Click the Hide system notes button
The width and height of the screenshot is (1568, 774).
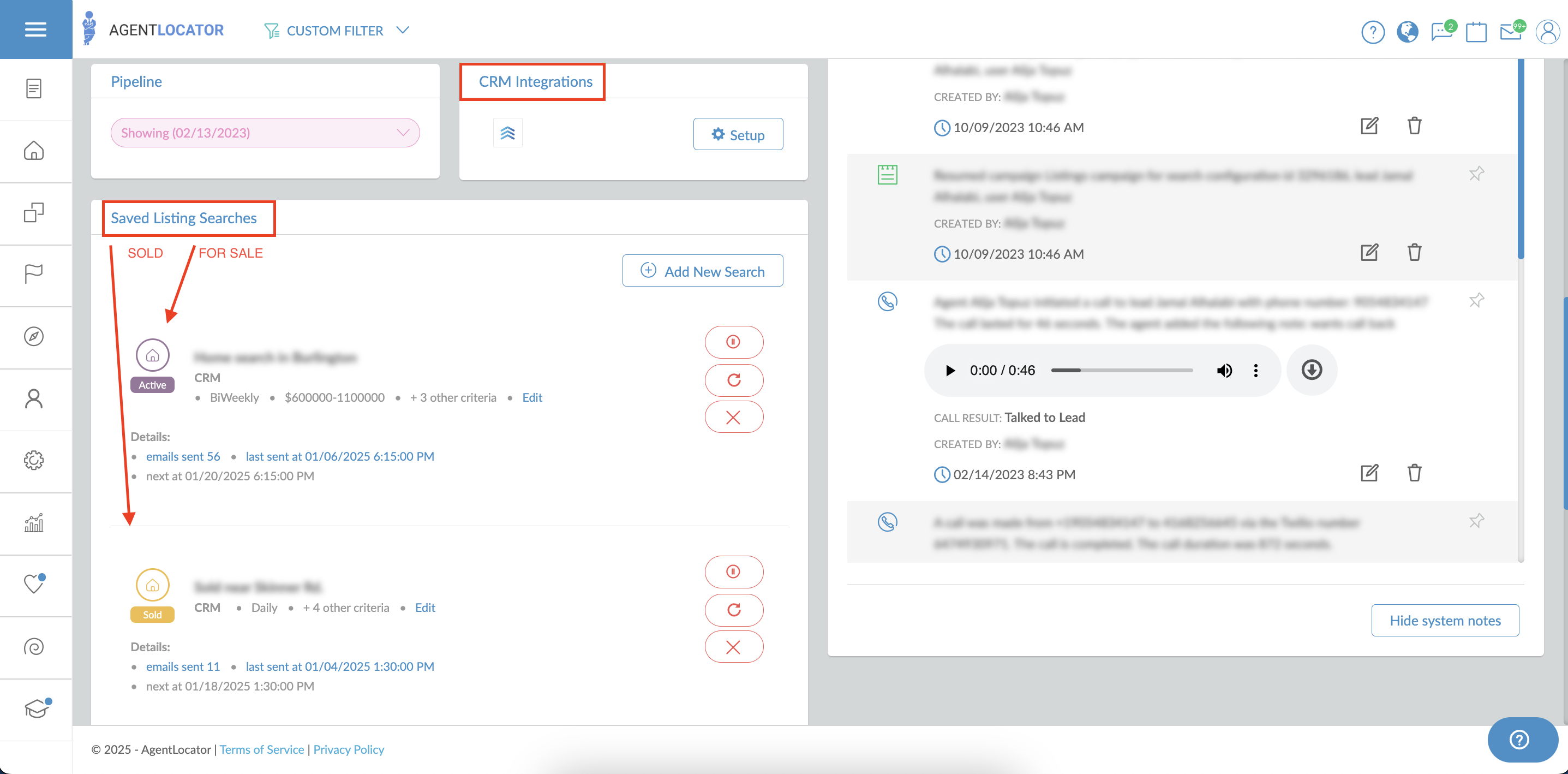(1445, 620)
